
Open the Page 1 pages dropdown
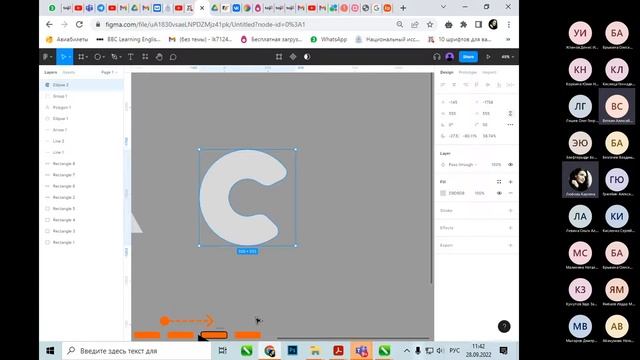coord(109,72)
